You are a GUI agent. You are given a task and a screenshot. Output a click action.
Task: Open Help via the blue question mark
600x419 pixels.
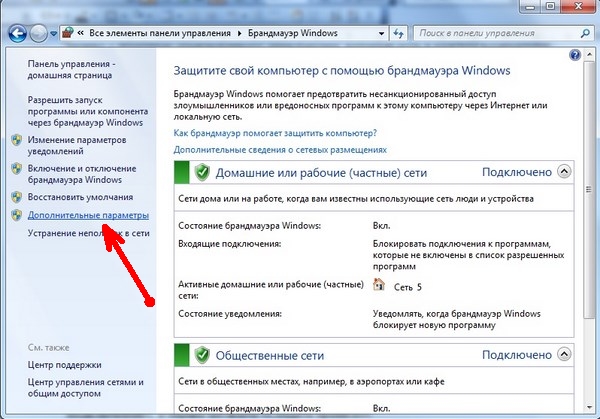(x=575, y=55)
